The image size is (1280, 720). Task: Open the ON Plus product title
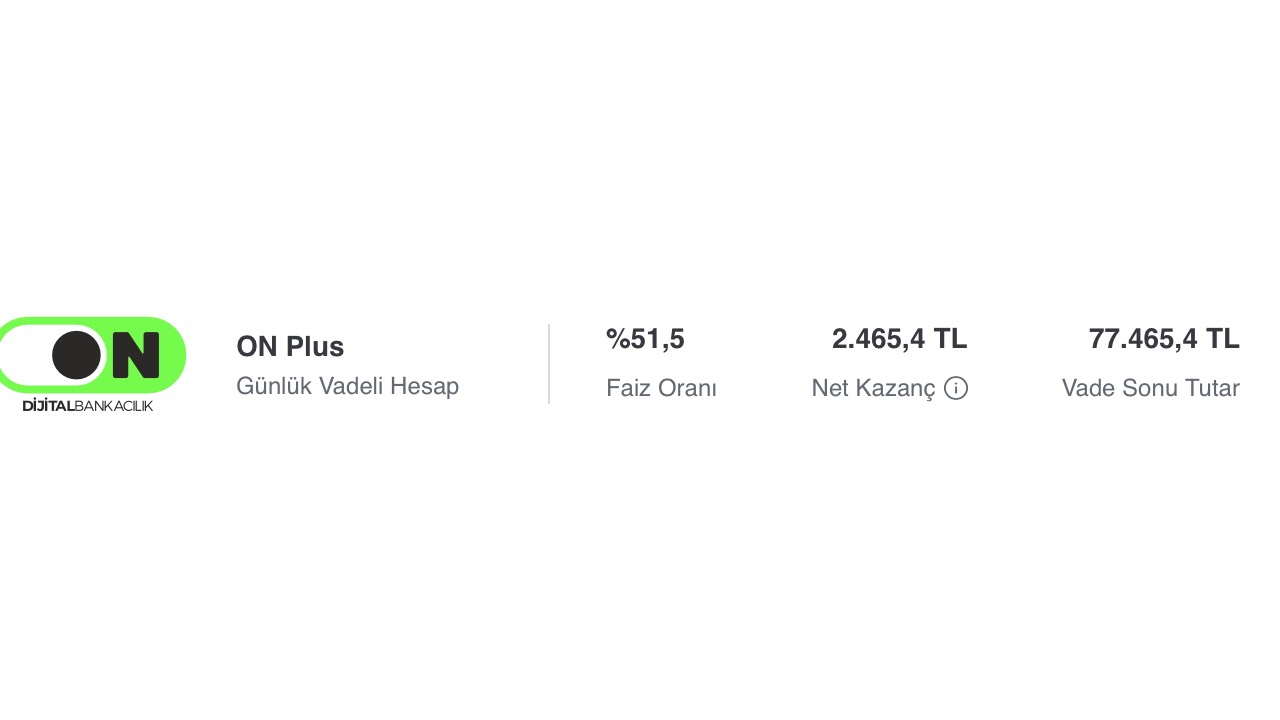click(290, 346)
